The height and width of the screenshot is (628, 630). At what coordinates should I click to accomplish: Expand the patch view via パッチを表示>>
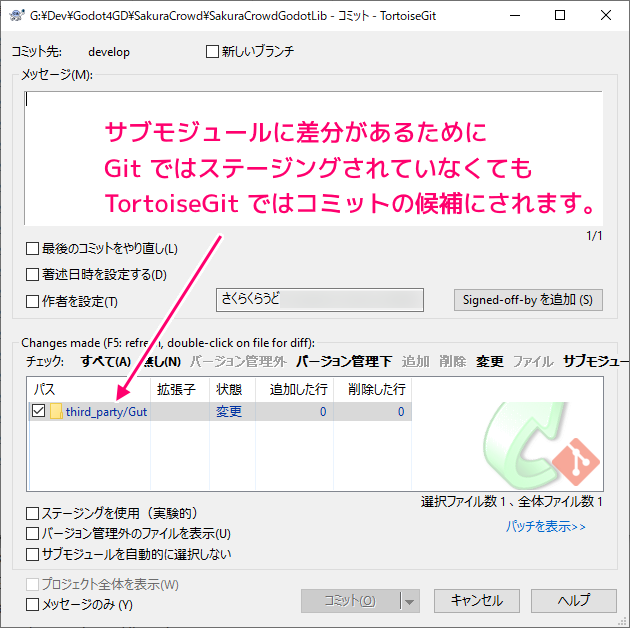coord(545,526)
